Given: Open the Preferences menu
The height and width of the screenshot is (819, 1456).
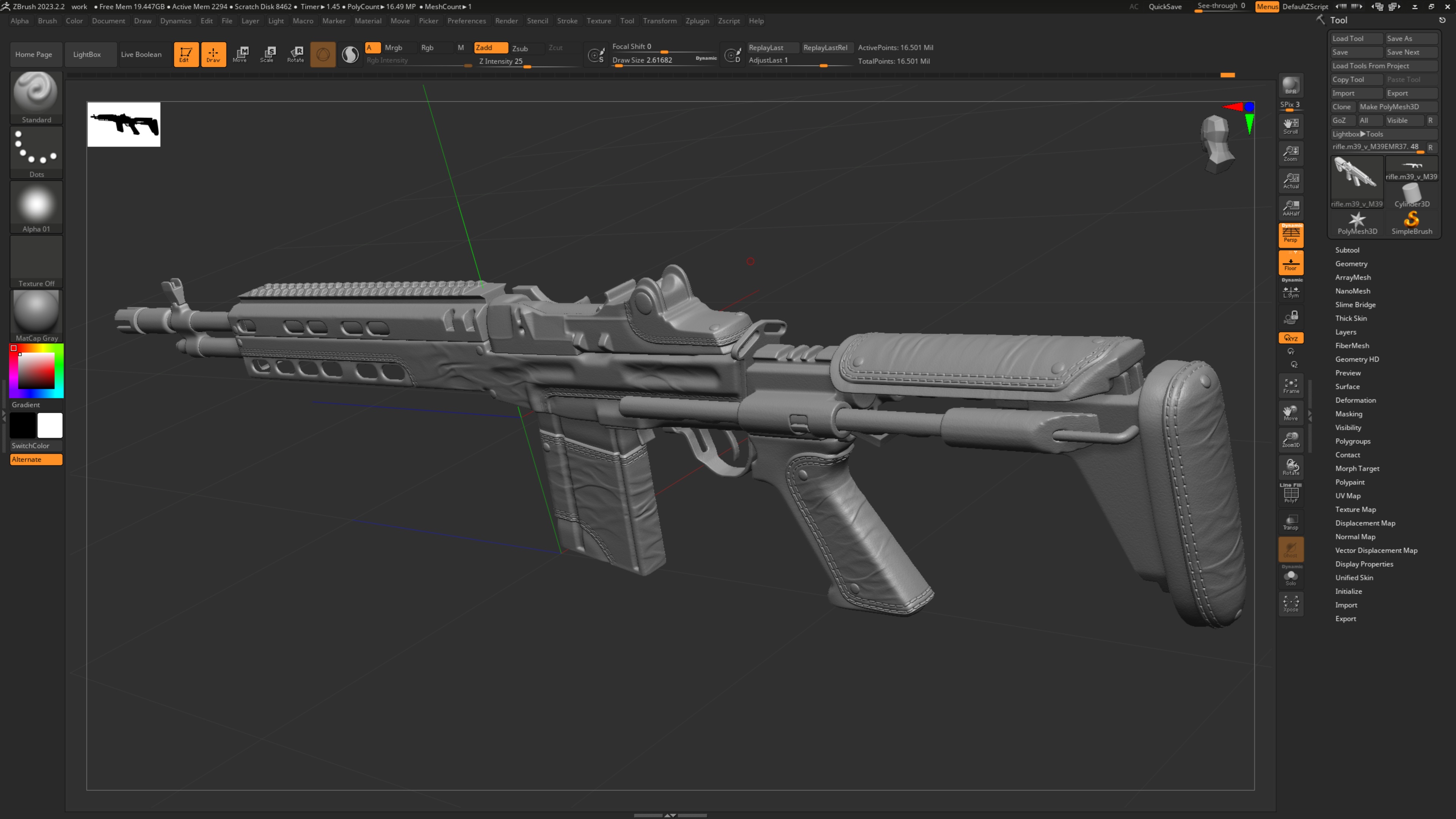Looking at the screenshot, I should tap(466, 21).
